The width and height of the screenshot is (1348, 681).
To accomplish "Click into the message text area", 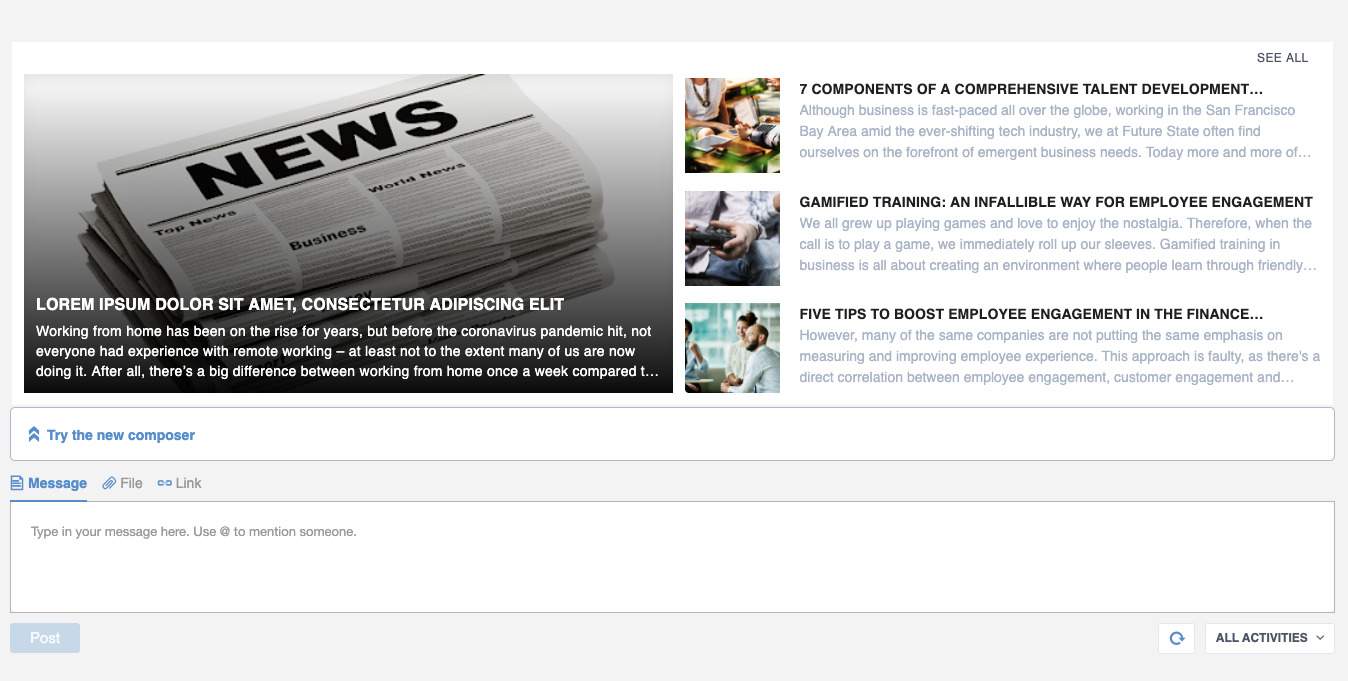I will click(672, 557).
